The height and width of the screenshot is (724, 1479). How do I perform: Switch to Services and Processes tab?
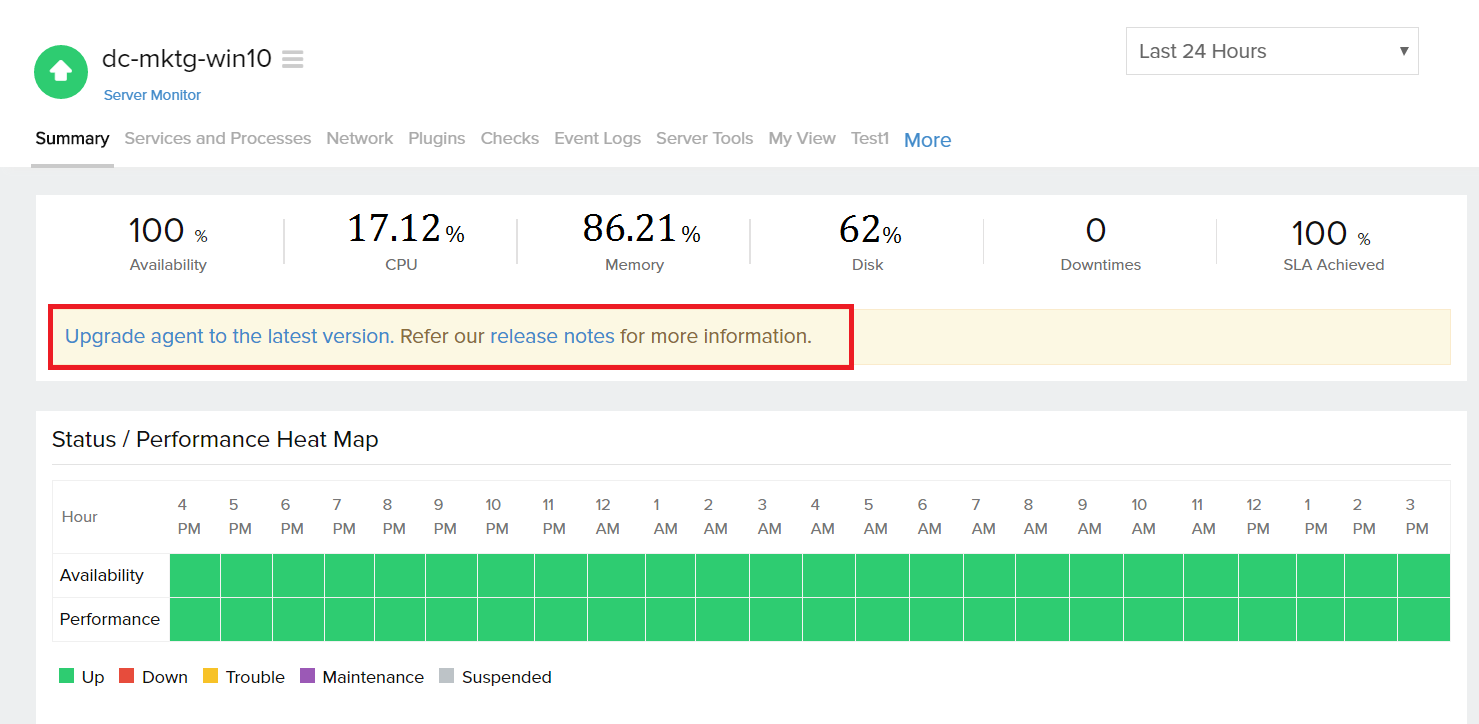(217, 138)
